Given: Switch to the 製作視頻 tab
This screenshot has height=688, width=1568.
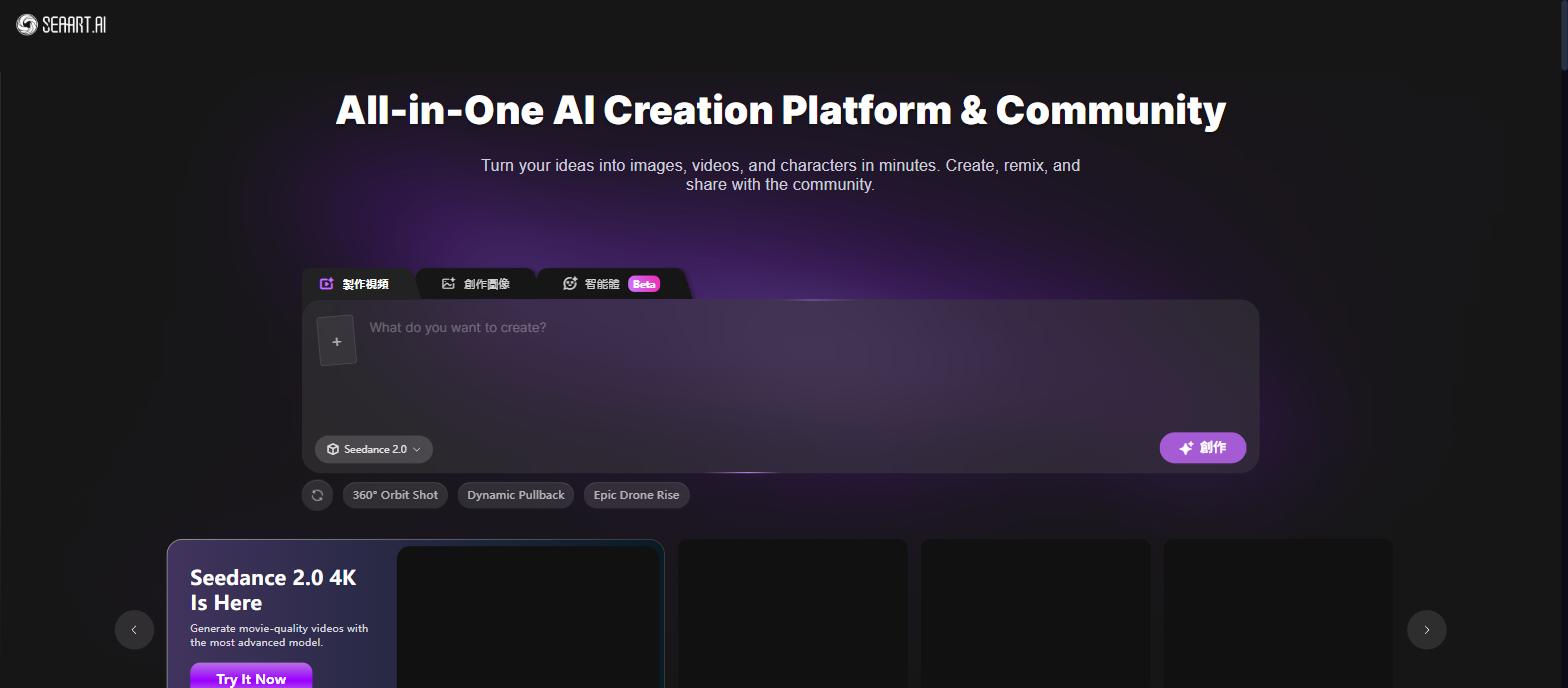Looking at the screenshot, I should tap(355, 284).
